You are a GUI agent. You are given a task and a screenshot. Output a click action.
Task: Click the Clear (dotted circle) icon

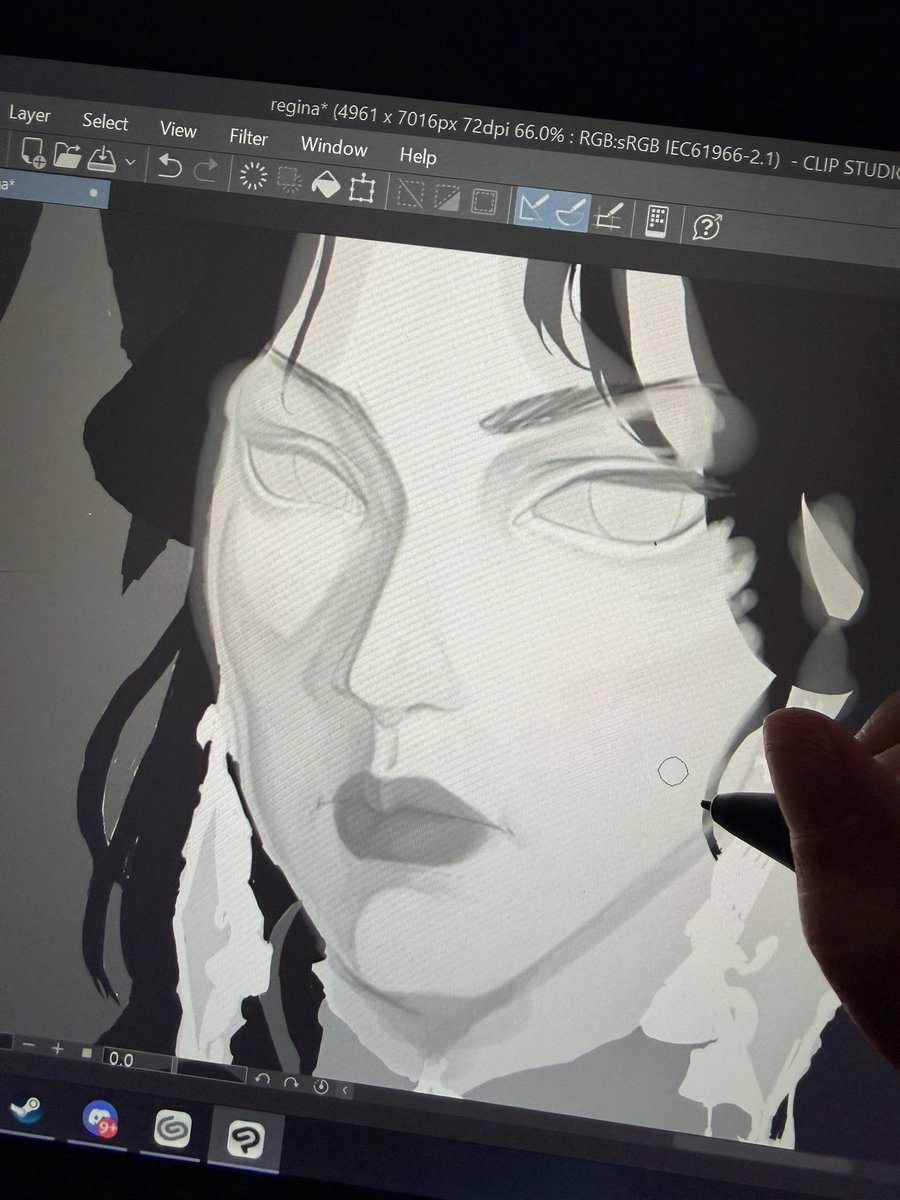pyautogui.click(x=253, y=176)
